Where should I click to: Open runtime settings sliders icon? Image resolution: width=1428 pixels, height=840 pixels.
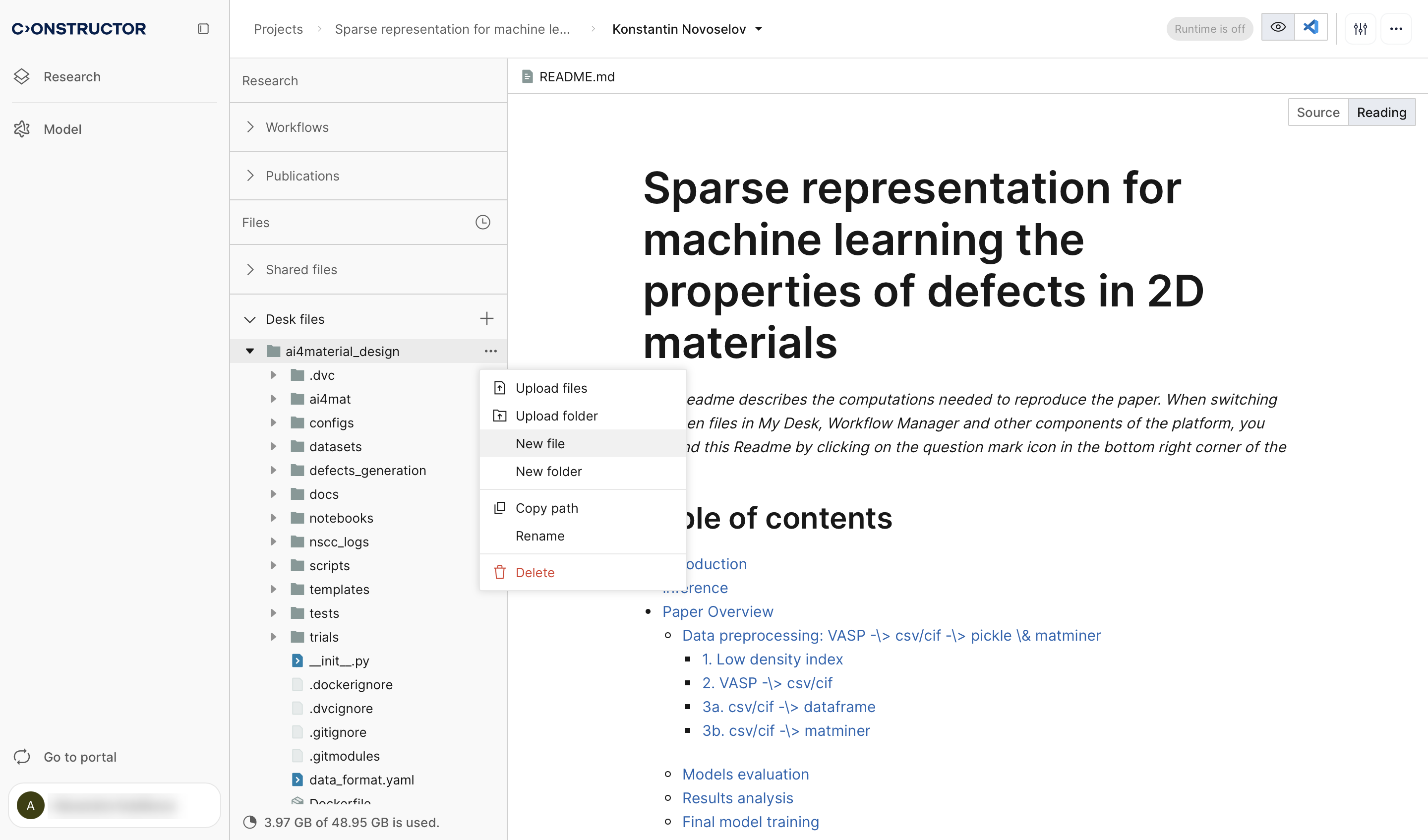pos(1360,28)
